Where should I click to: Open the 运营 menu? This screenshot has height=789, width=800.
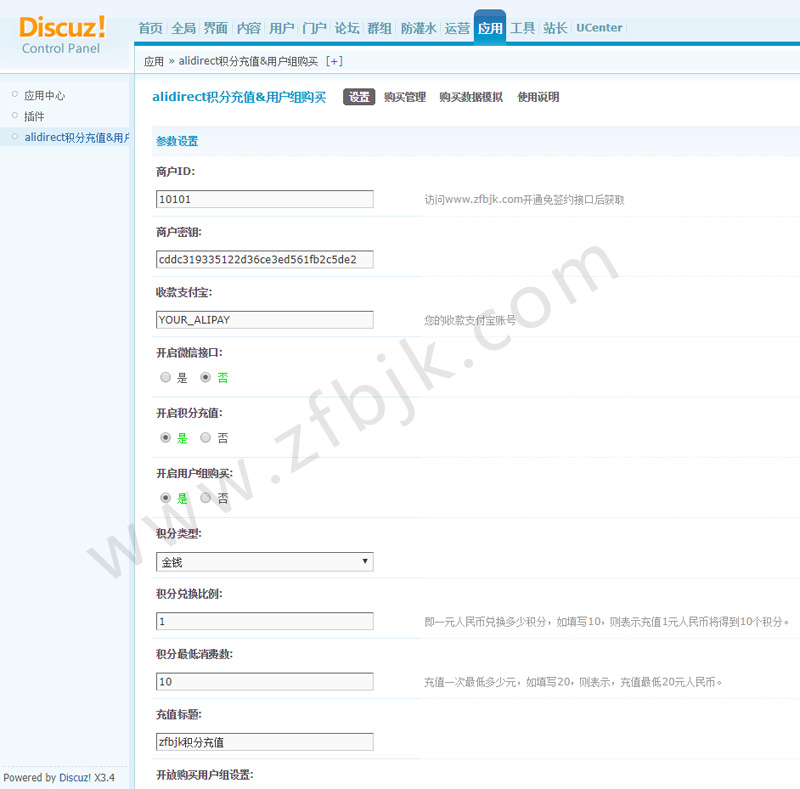(x=457, y=28)
